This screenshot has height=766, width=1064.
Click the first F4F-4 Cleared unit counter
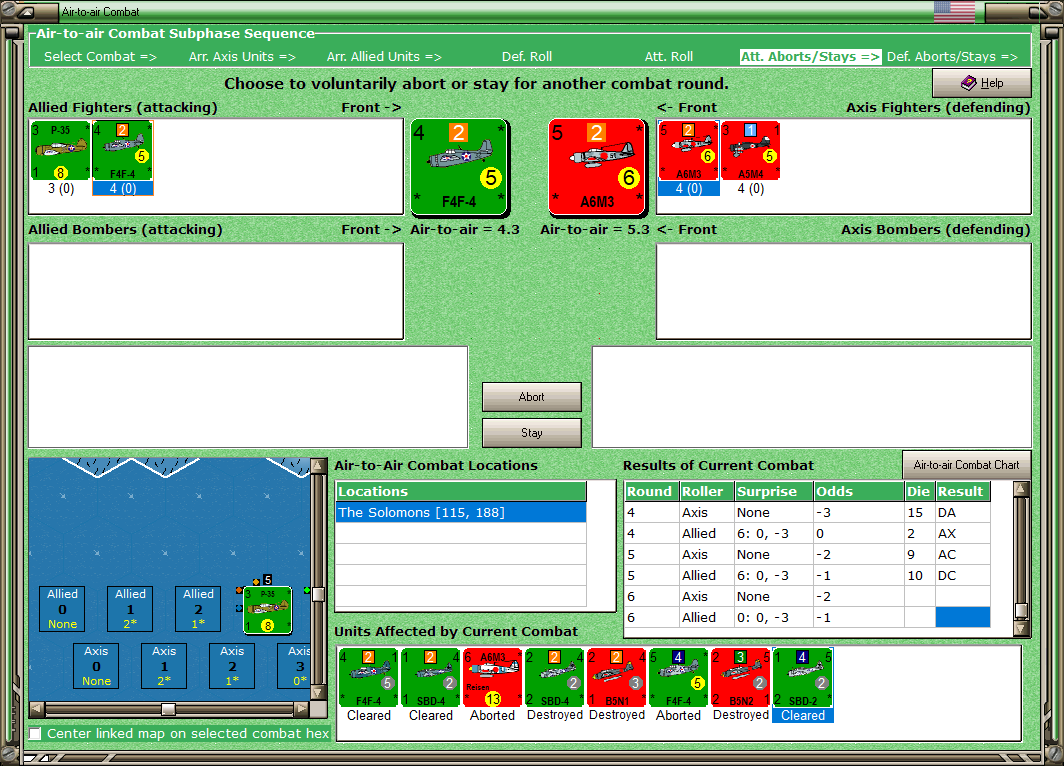[368, 678]
